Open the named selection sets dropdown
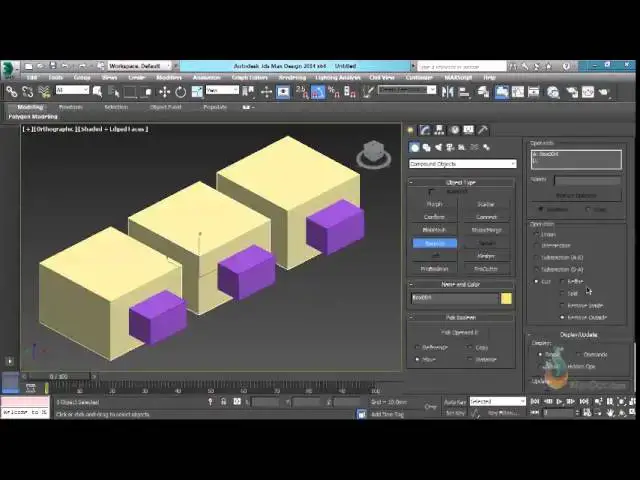The height and width of the screenshot is (480, 640). [407, 89]
